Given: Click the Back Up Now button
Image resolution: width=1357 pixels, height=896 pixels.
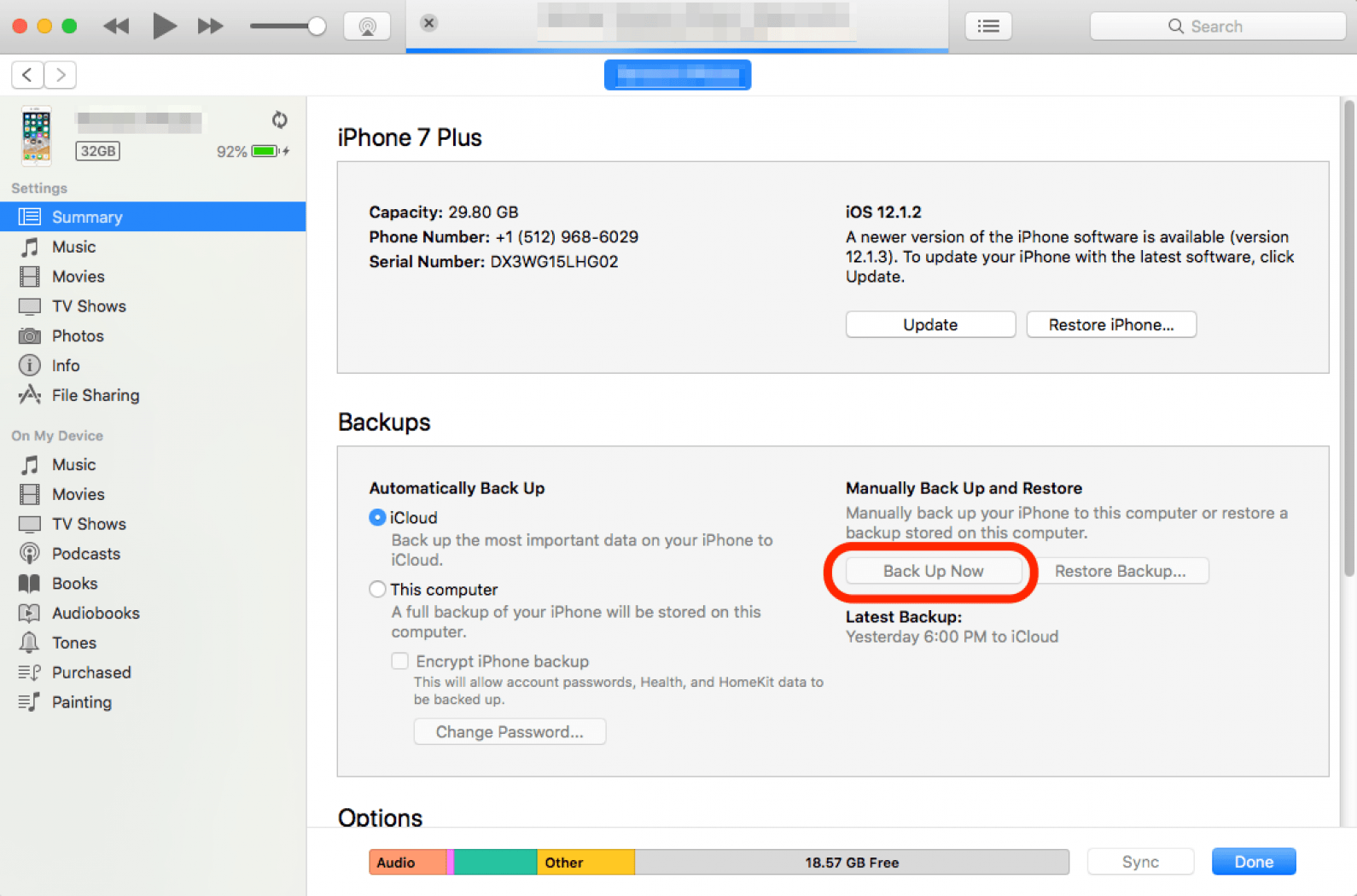Looking at the screenshot, I should (933, 571).
